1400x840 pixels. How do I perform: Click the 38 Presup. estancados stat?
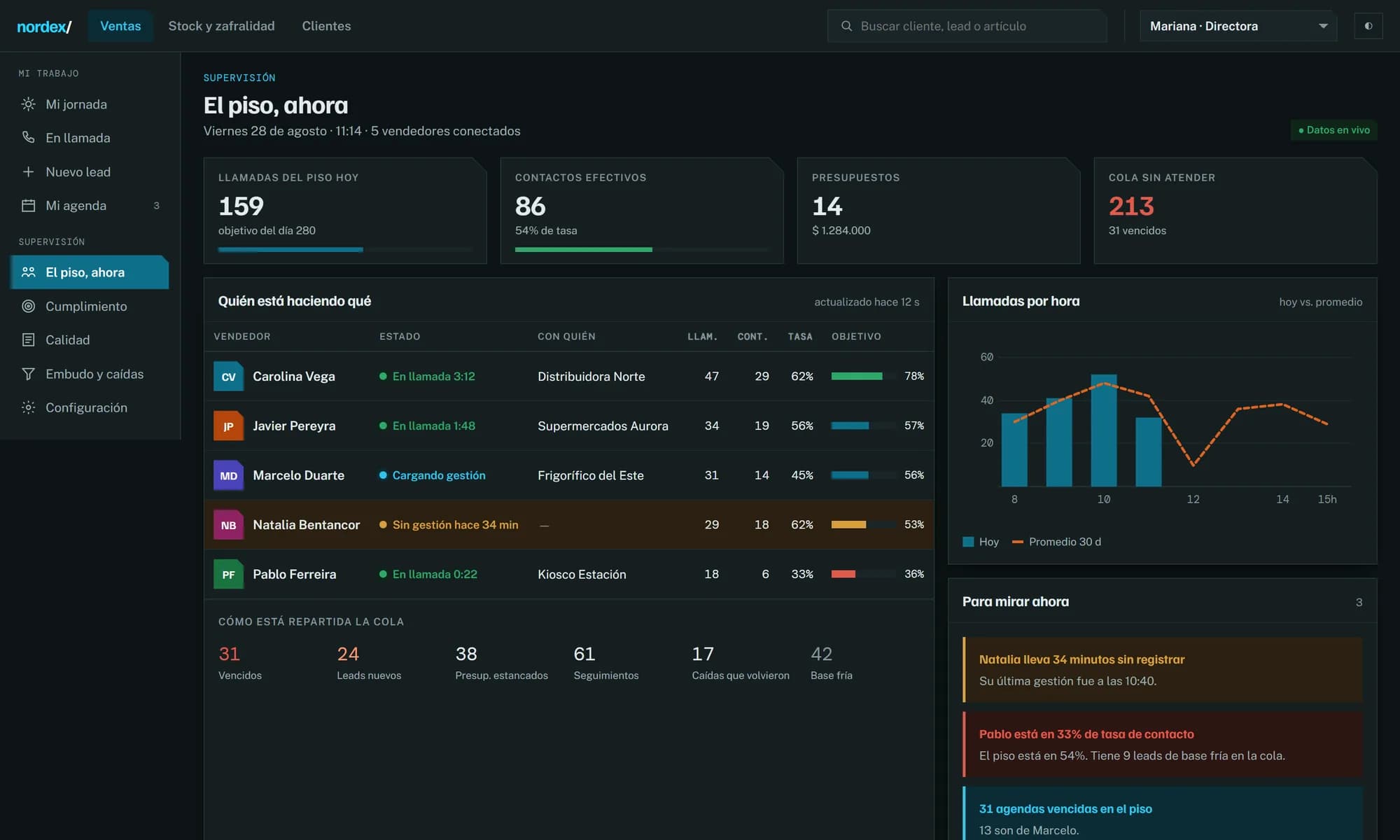[x=501, y=662]
